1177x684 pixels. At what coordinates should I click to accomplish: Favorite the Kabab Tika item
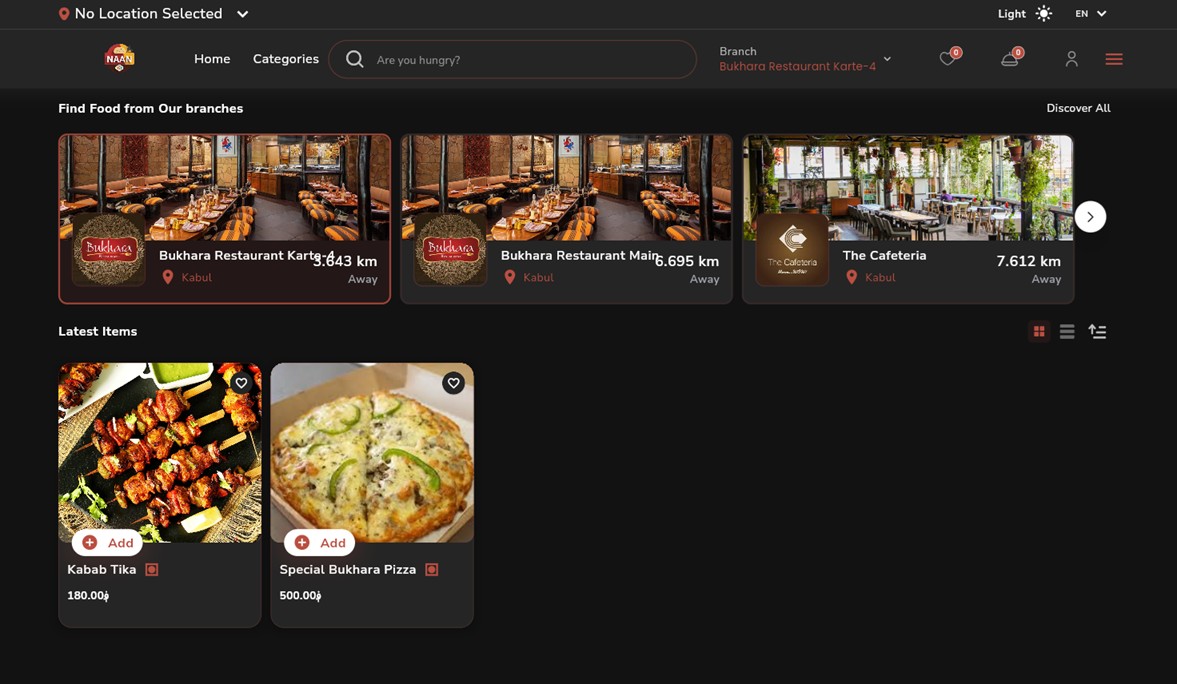point(241,383)
